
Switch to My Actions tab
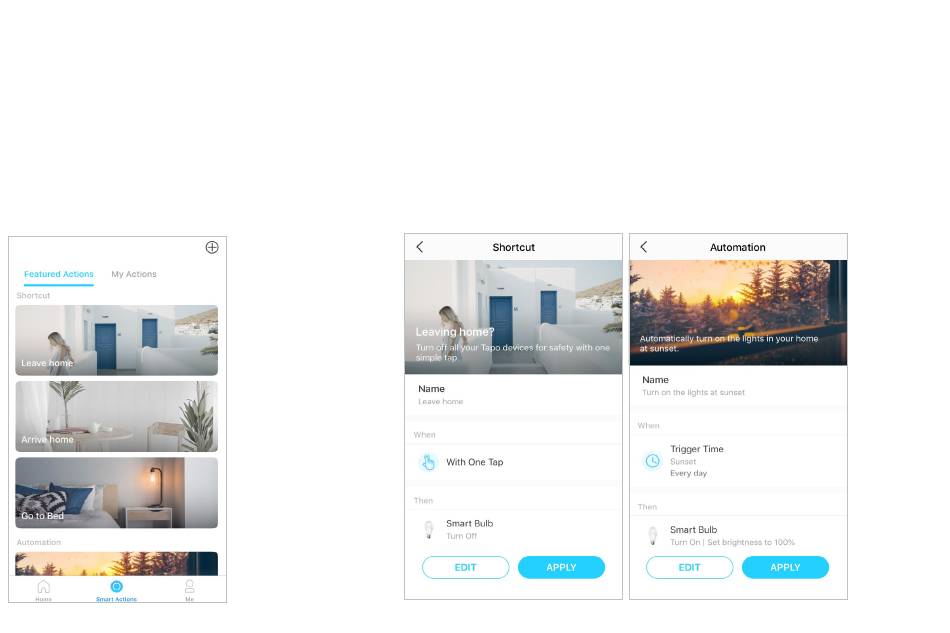[x=134, y=274]
